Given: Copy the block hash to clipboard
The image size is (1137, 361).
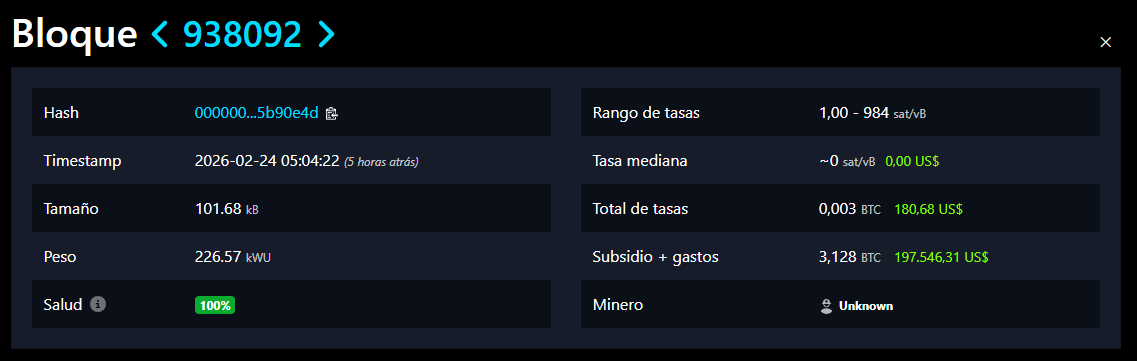Looking at the screenshot, I should point(331,113).
